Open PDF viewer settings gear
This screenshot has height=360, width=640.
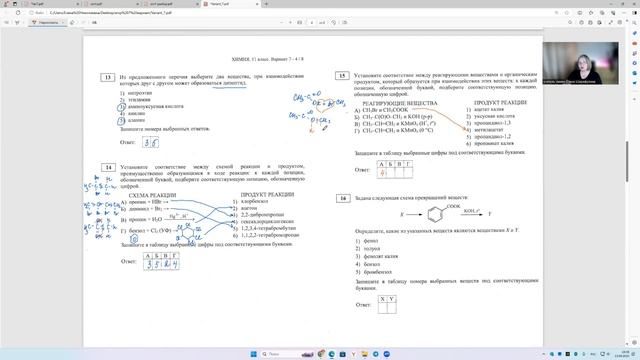coord(620,22)
